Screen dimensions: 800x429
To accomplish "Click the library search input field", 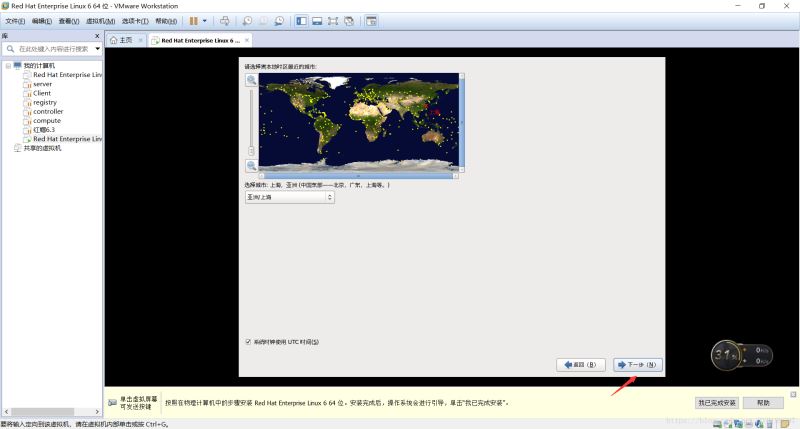I will [50, 48].
